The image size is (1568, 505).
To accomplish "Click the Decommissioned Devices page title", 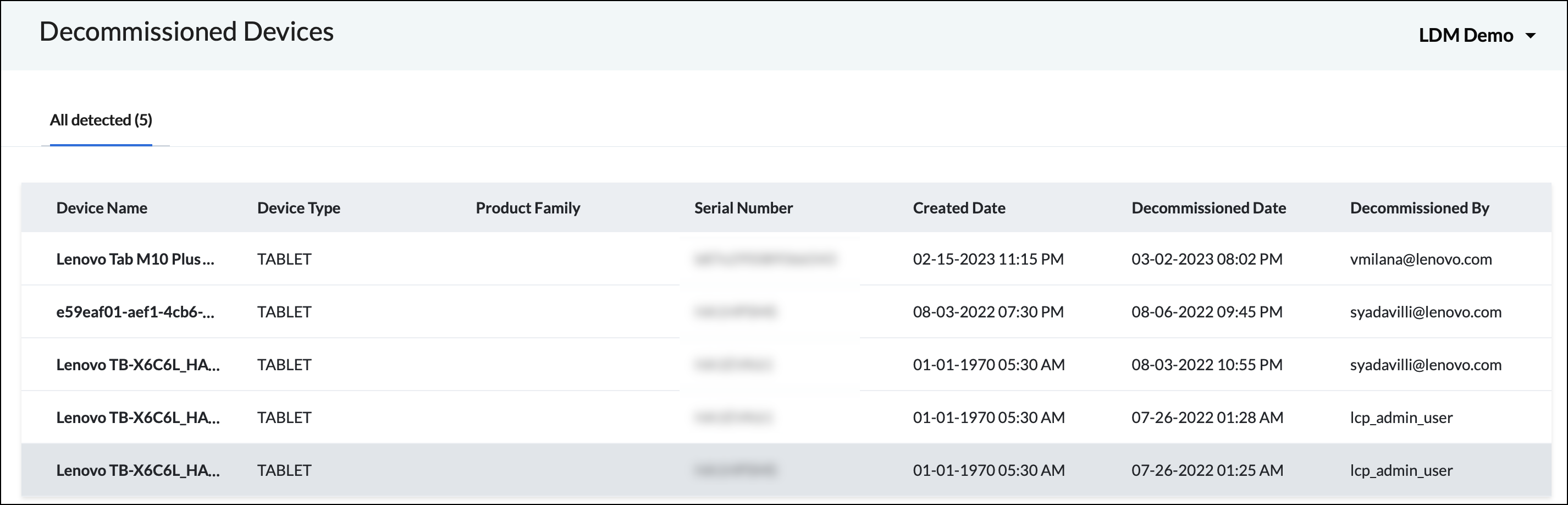I will pos(186,32).
